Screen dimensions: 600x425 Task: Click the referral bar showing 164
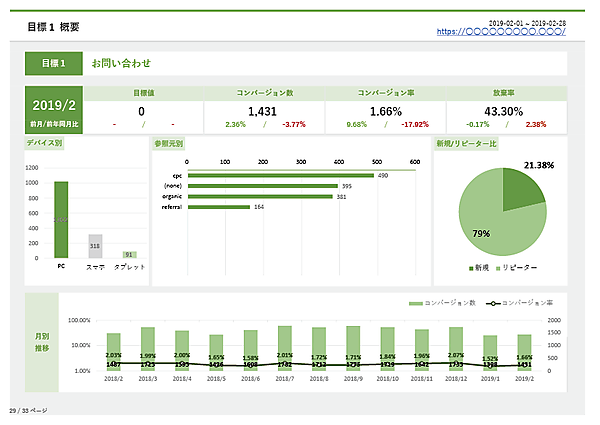point(219,207)
